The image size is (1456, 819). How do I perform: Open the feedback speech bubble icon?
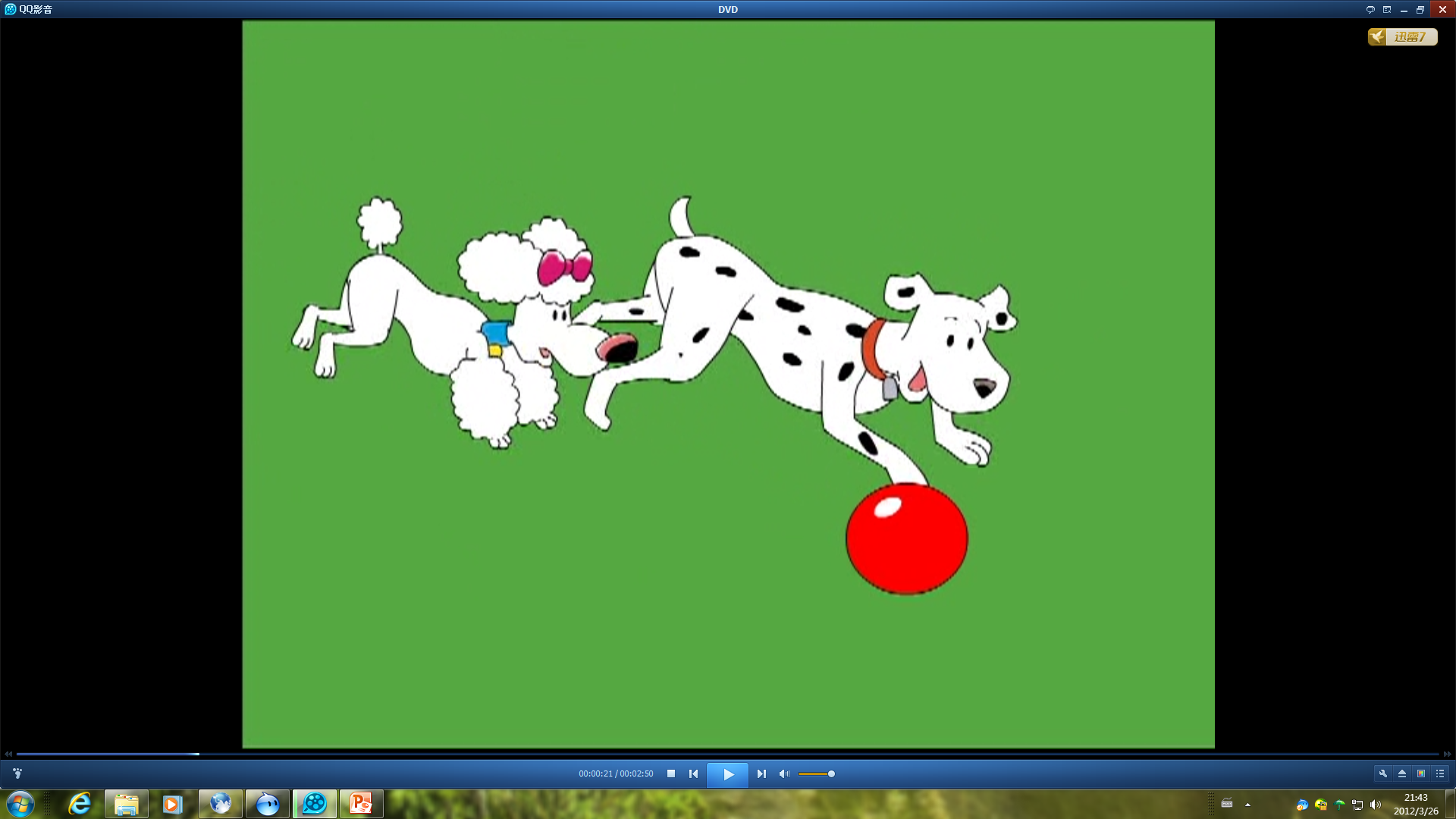click(1370, 10)
